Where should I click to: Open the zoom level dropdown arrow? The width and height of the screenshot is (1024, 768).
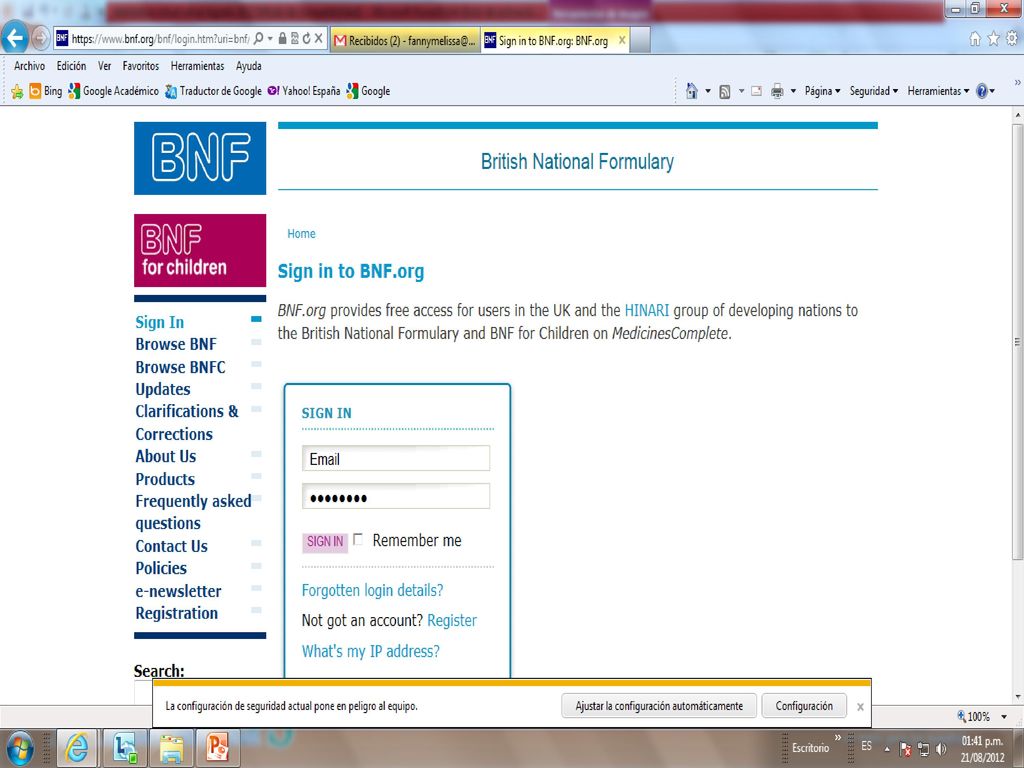(1004, 717)
